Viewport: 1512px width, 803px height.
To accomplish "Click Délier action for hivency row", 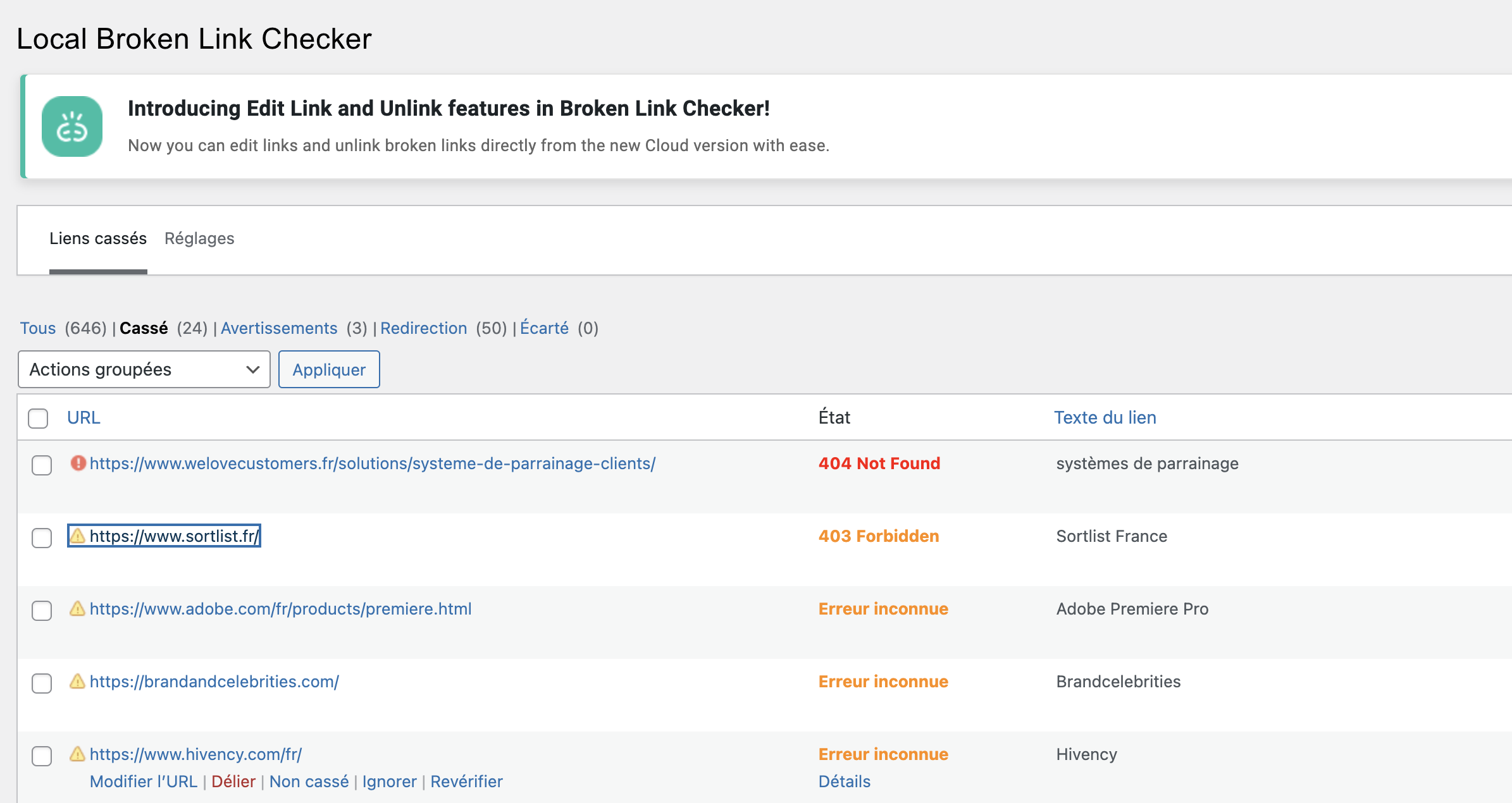I will coord(233,782).
